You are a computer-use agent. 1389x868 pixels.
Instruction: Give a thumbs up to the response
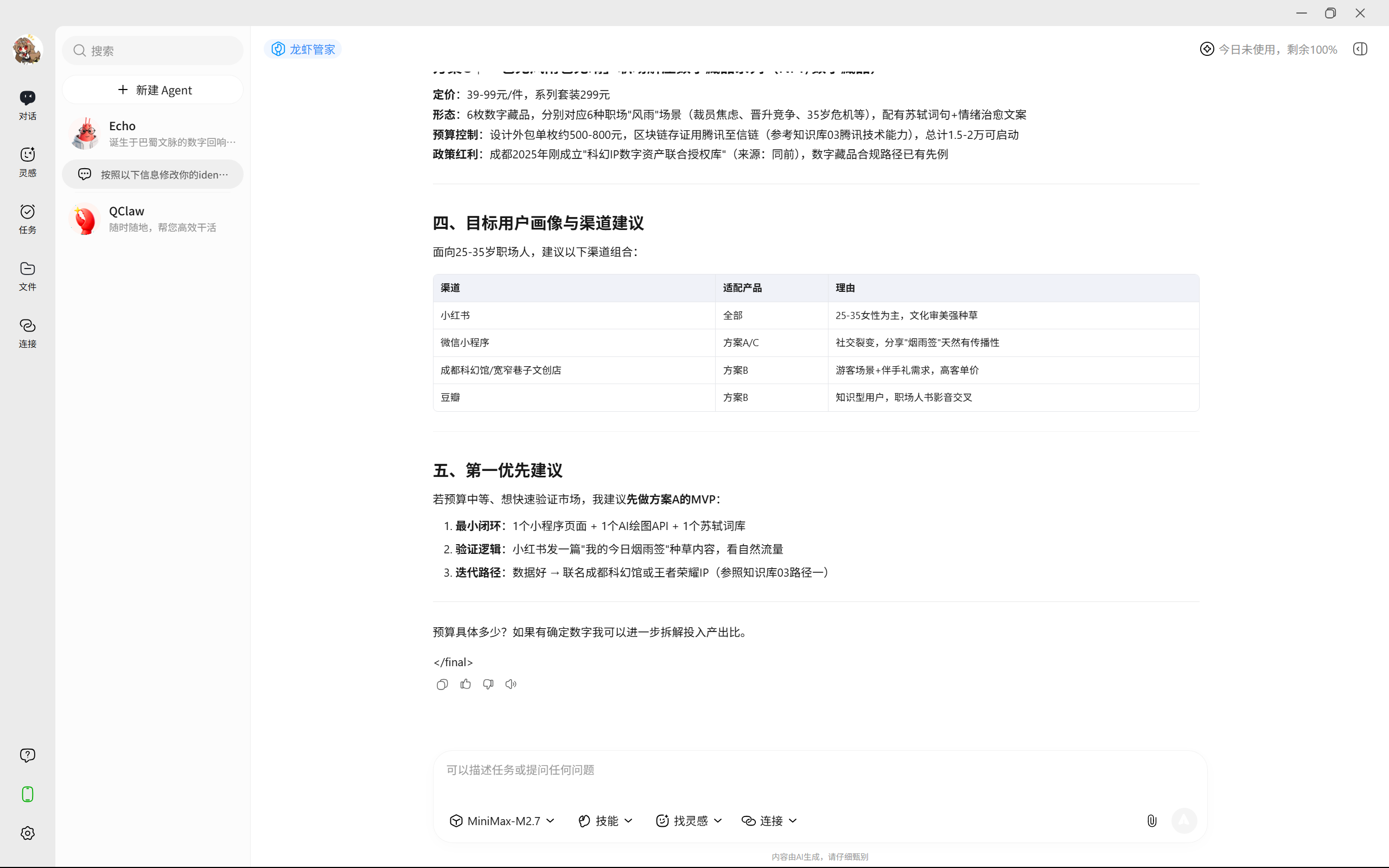click(465, 684)
